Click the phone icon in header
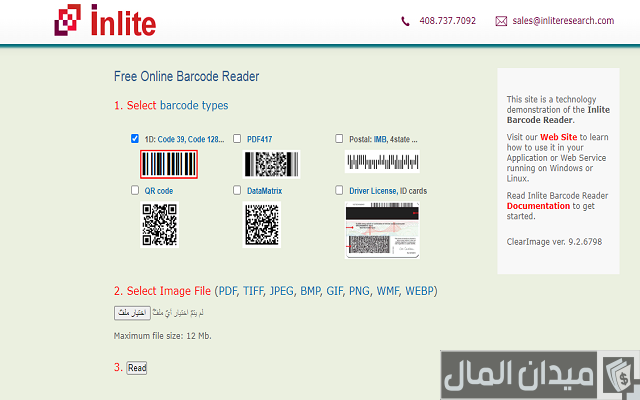 pos(405,21)
